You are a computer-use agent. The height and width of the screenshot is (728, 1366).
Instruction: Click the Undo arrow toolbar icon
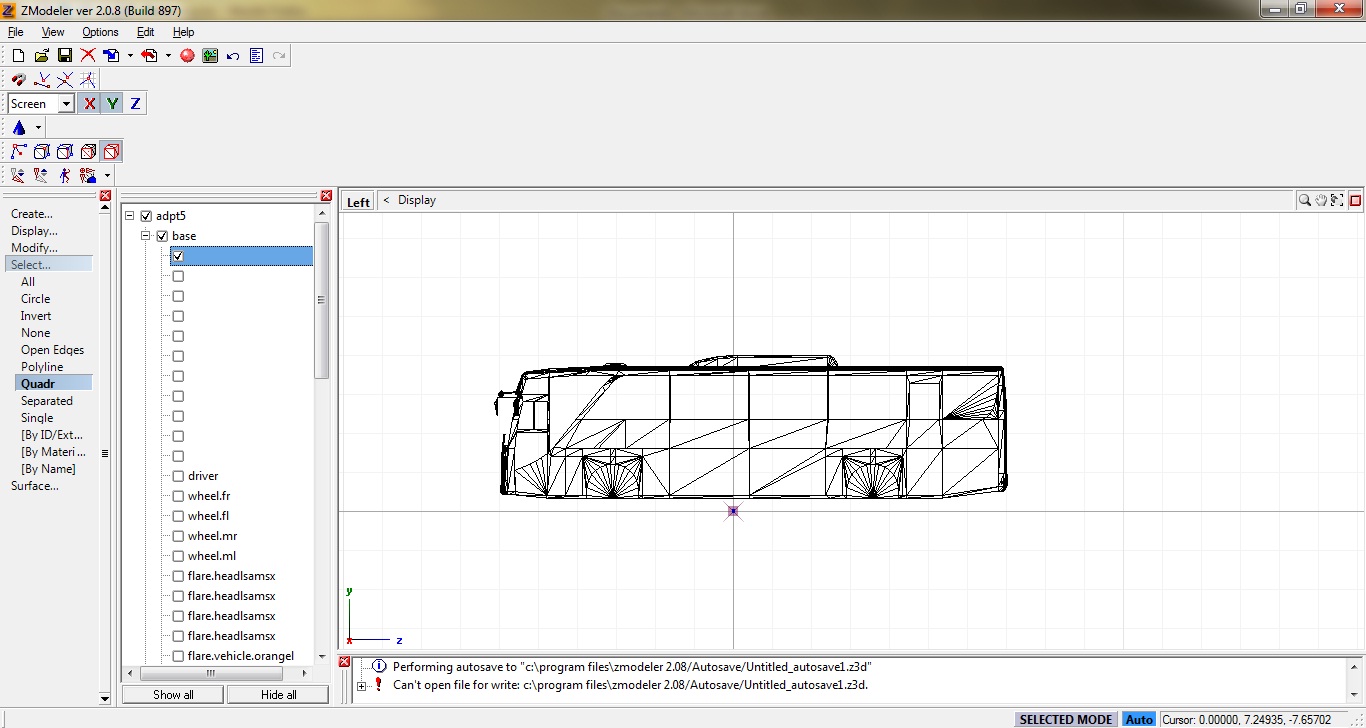pos(232,55)
